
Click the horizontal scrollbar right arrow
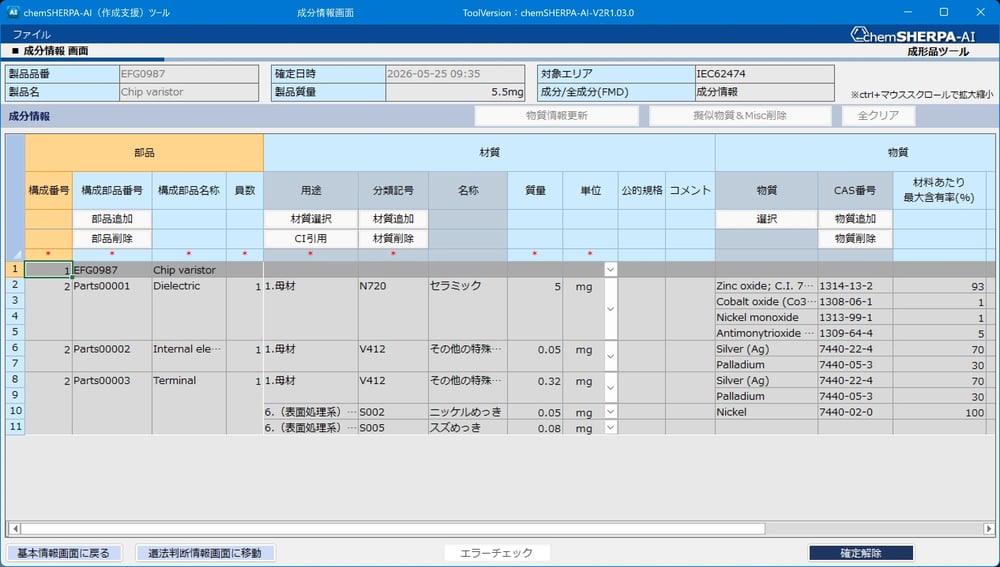click(x=989, y=529)
